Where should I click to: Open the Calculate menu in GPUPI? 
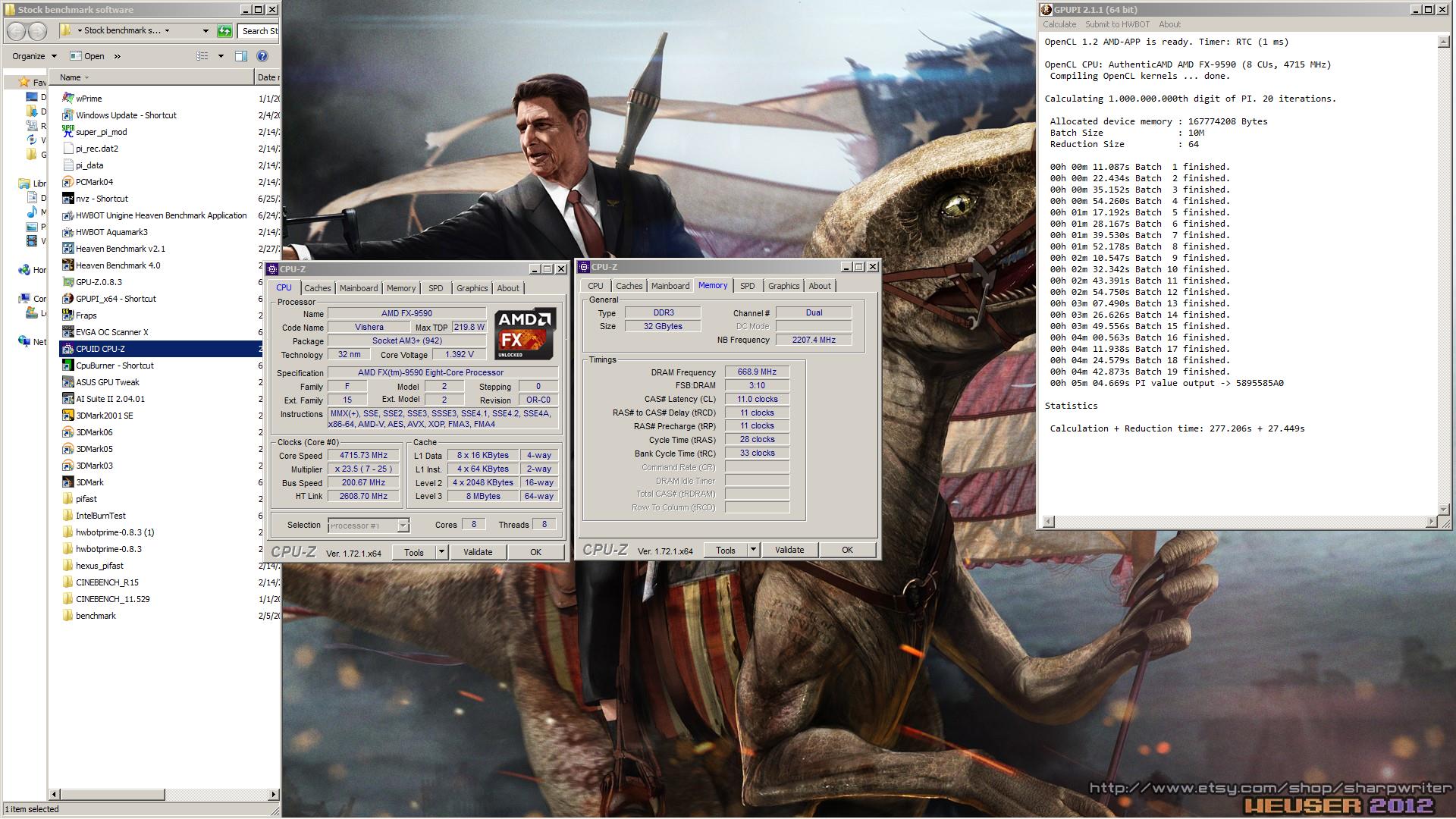(1059, 24)
